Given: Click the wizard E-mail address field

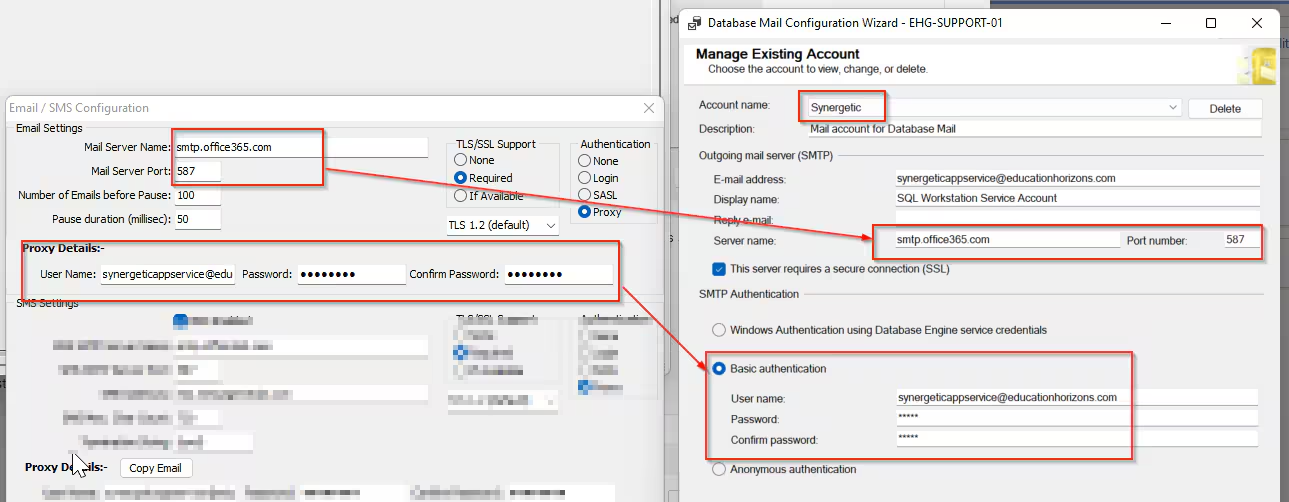Looking at the screenshot, I should [1077, 178].
